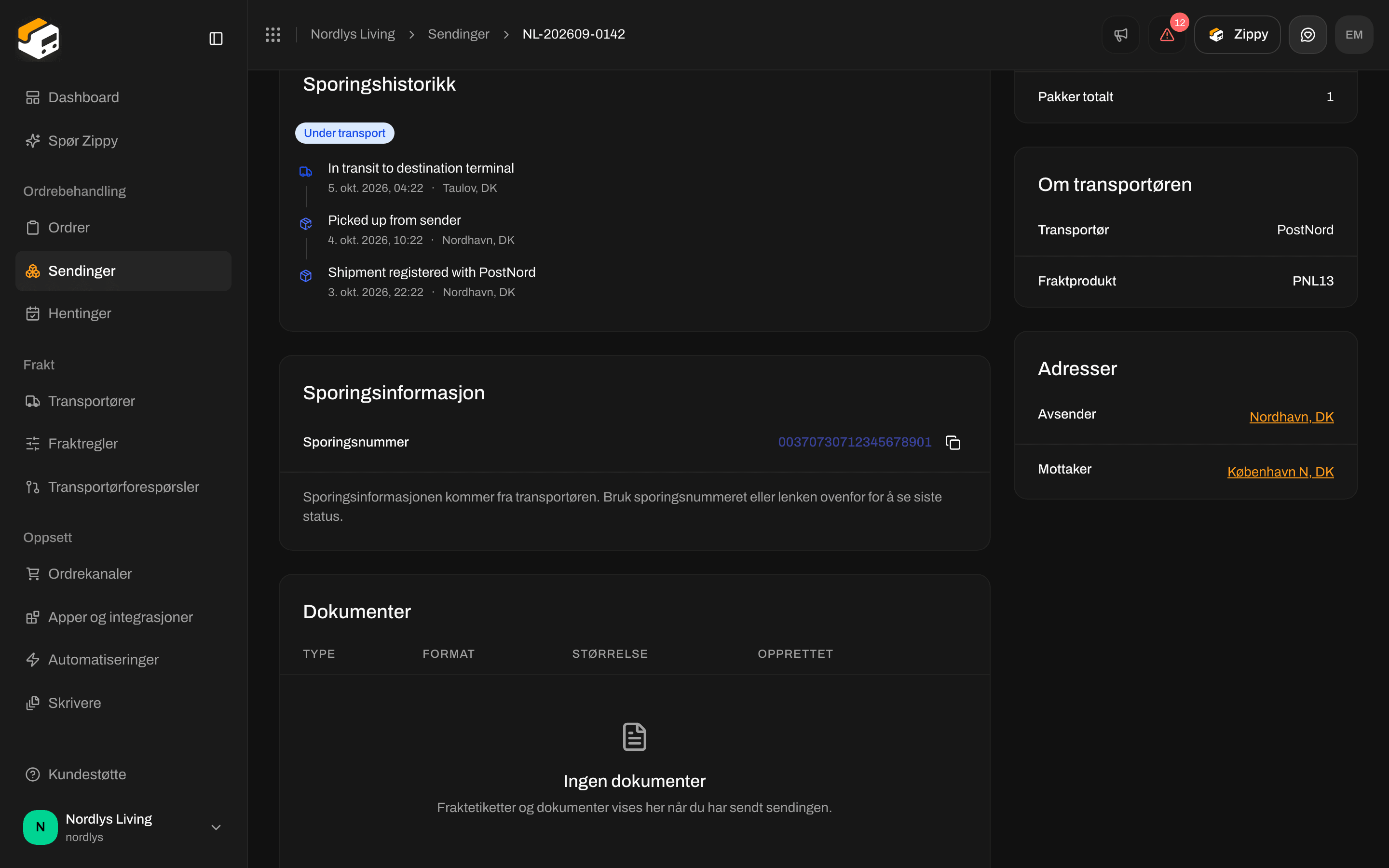Open København N, DK recipient address

1280,472
